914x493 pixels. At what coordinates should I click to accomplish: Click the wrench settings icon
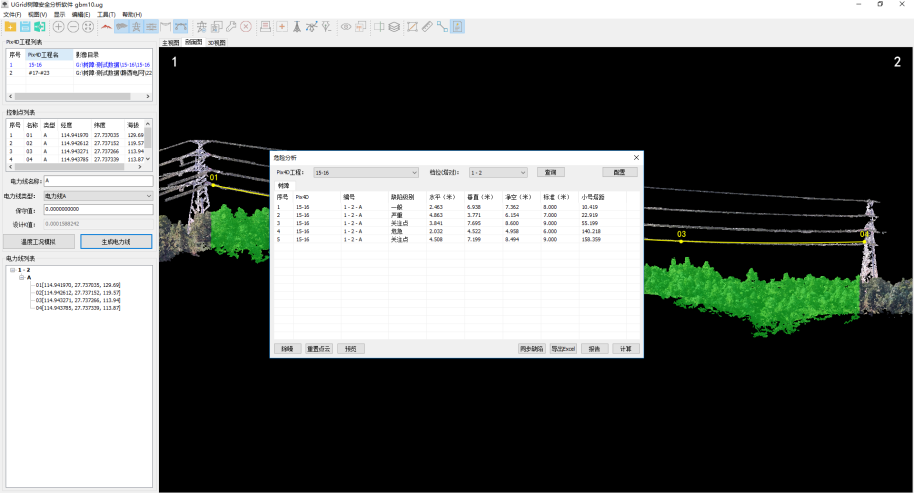231,27
